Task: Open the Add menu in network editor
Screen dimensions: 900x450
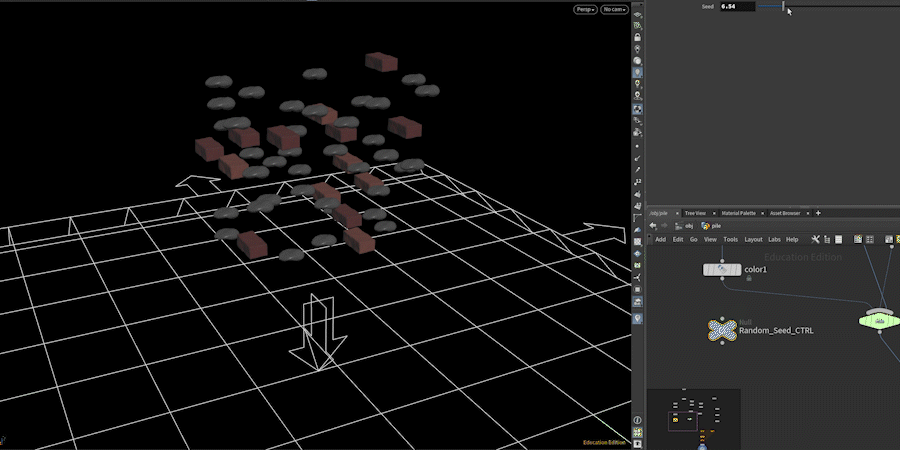Action: (x=661, y=239)
